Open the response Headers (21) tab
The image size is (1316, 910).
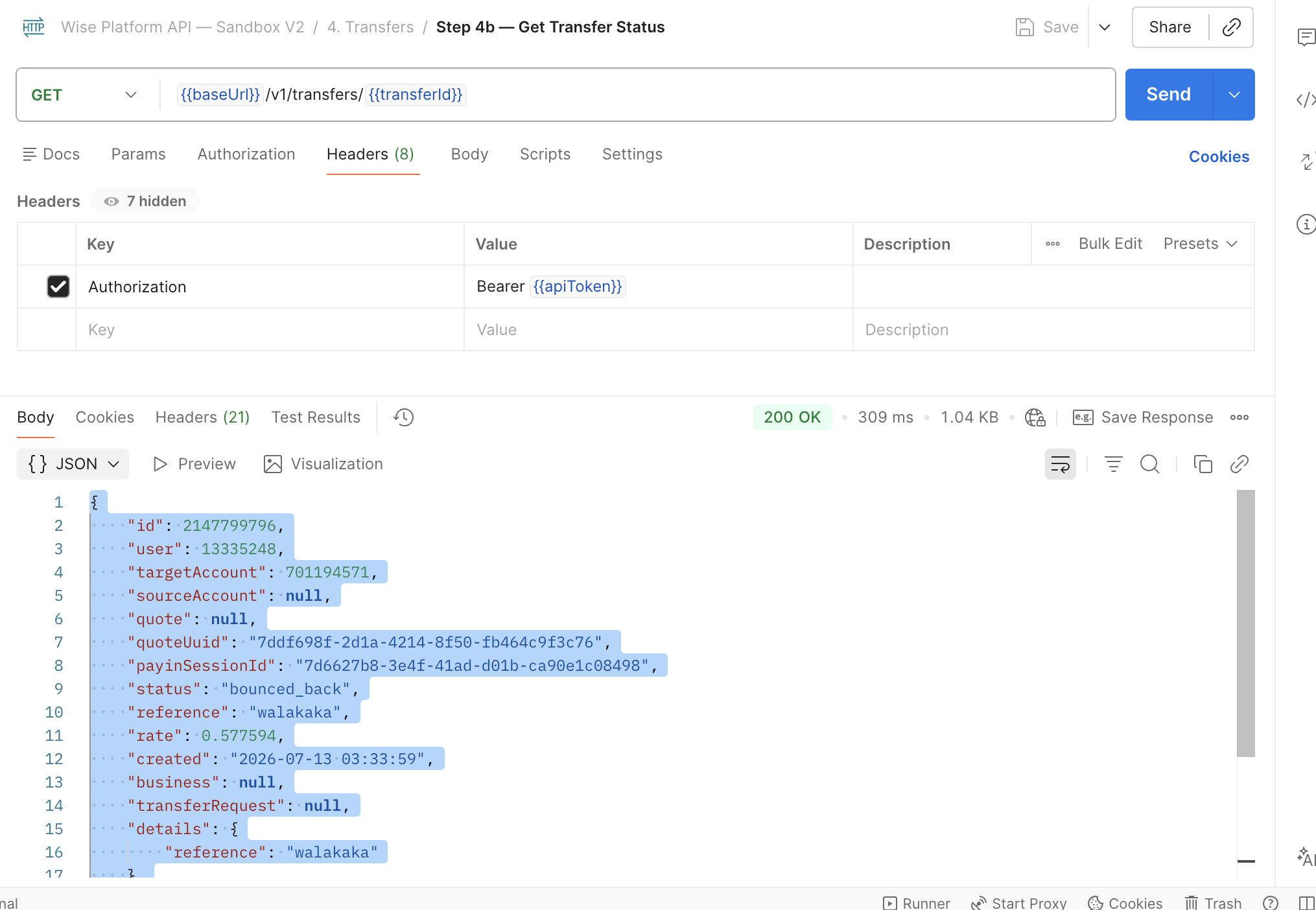tap(202, 417)
